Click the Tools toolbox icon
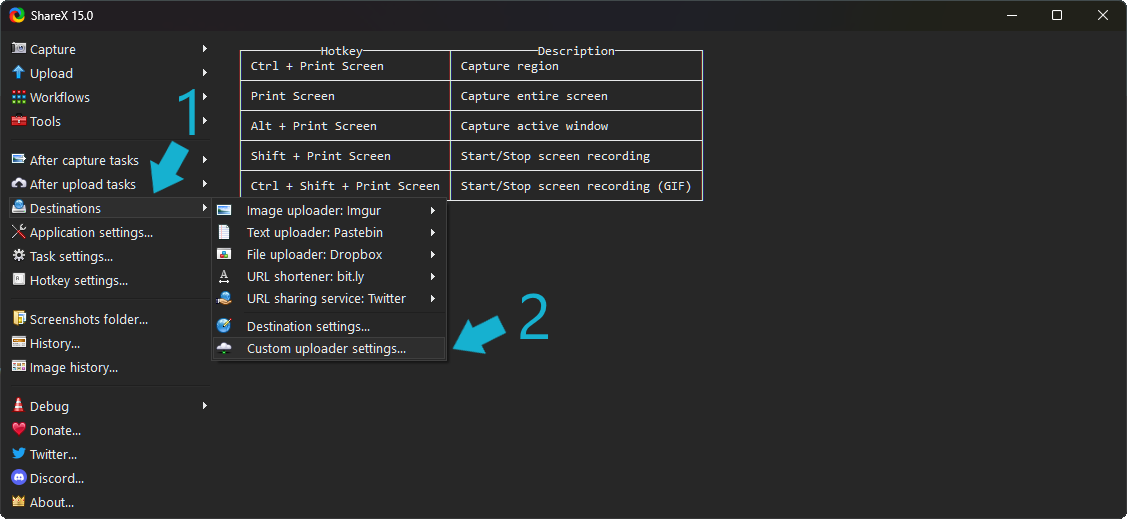 pyautogui.click(x=19, y=121)
